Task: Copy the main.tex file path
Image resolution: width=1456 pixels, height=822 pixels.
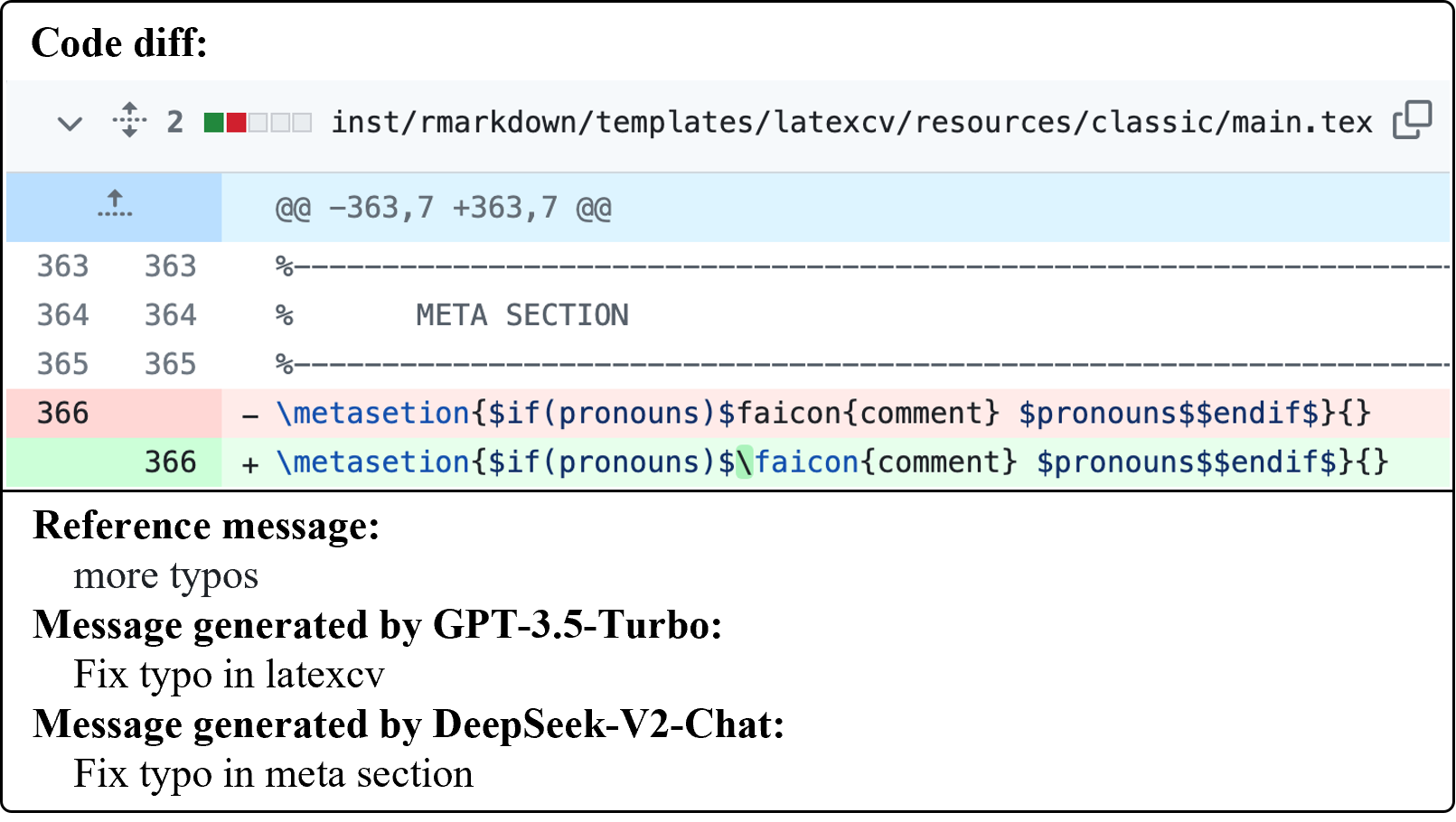Action: coord(1412,120)
